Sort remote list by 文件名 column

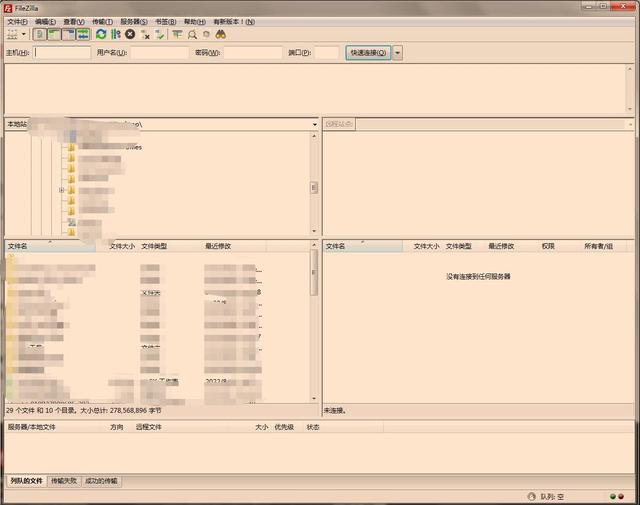[363, 246]
